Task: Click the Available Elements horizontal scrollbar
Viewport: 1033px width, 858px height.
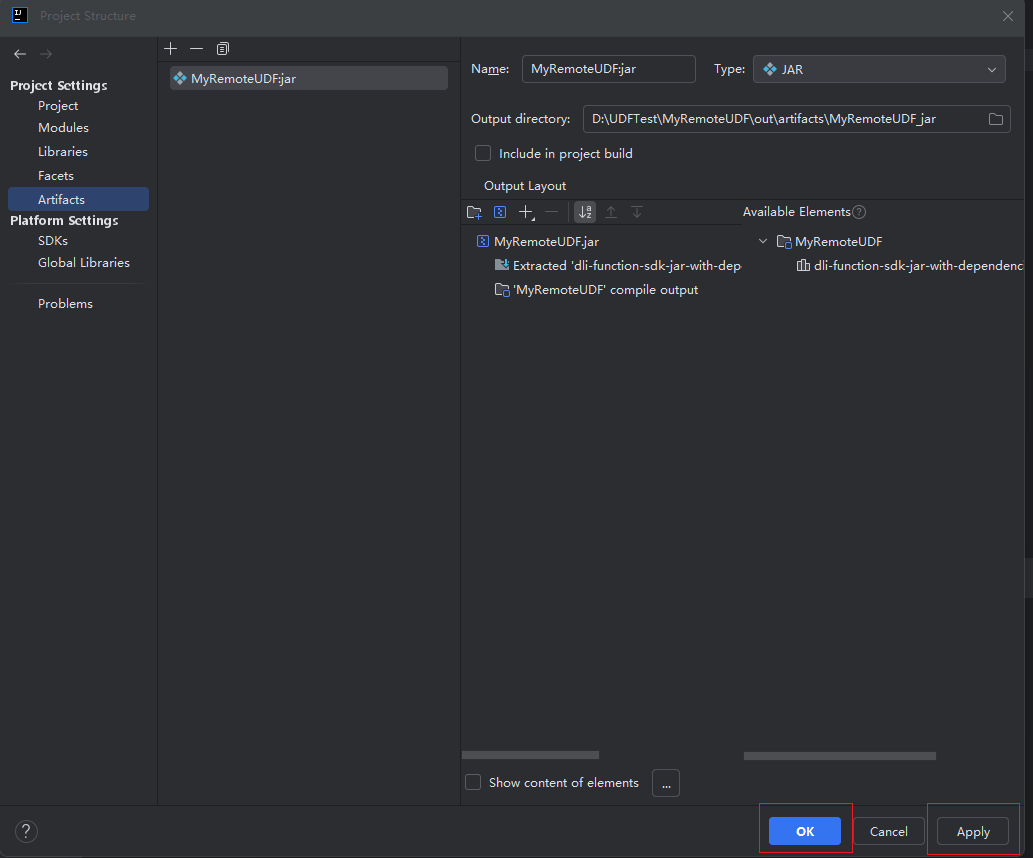Action: 840,756
